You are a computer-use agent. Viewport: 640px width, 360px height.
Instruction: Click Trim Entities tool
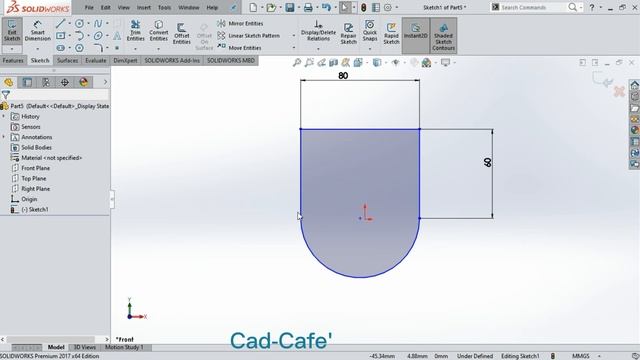pyautogui.click(x=136, y=30)
